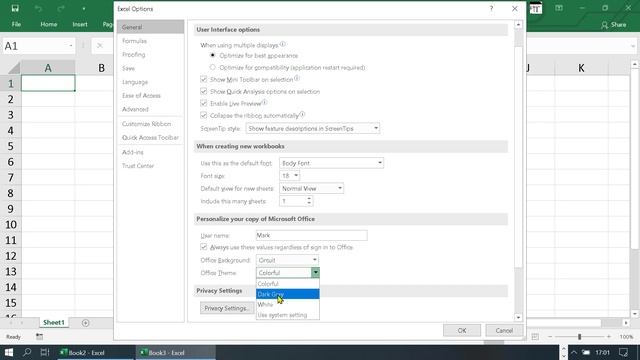This screenshot has width=640, height=360.
Task: Click info icon beside multiple displays label
Action: click(x=282, y=44)
